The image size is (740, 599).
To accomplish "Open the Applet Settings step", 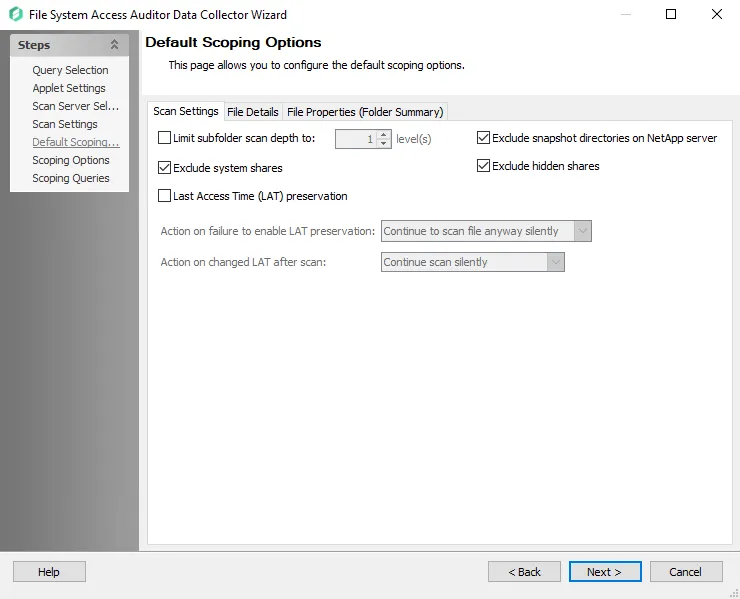I will tap(69, 88).
